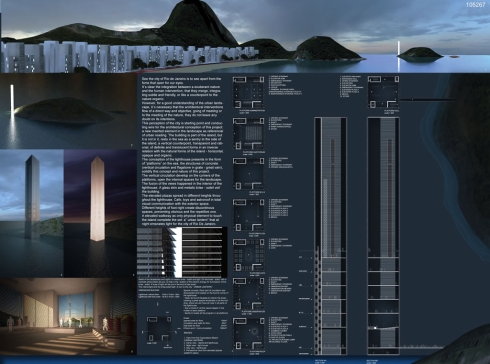This screenshot has width=490, height=364.
Task: Open the panoramic Rio coastline rendering
Action: pos(245,36)
